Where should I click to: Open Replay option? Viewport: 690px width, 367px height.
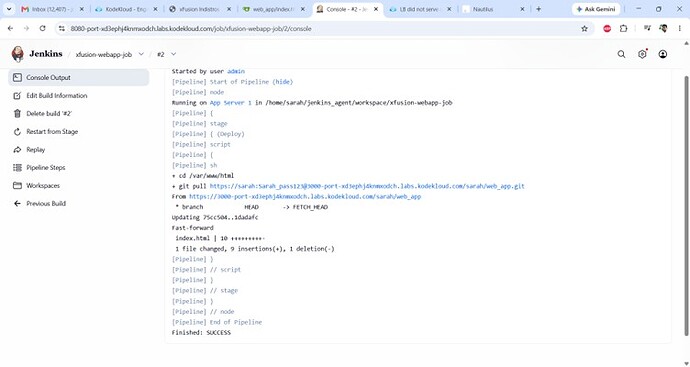pos(36,150)
